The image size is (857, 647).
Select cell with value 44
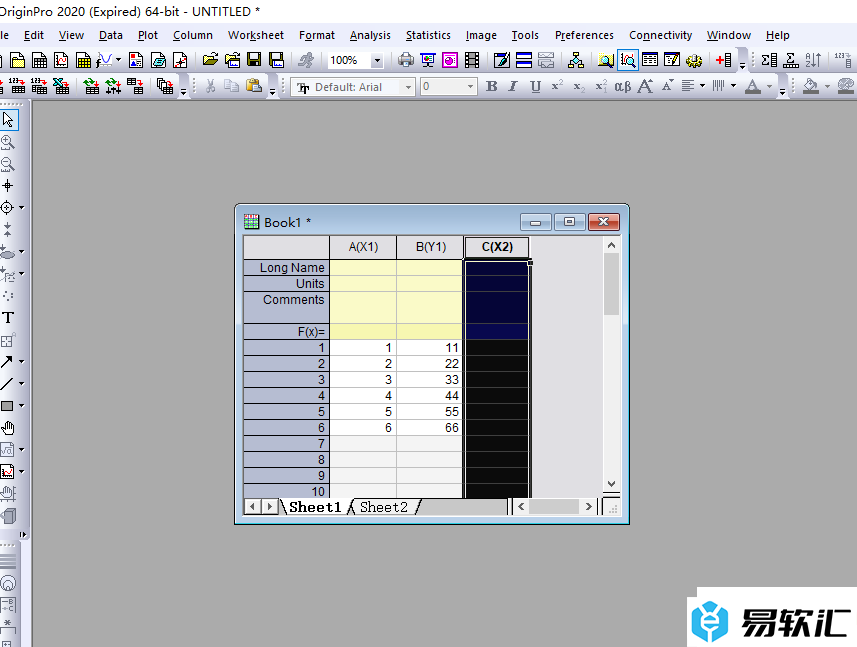coord(430,396)
